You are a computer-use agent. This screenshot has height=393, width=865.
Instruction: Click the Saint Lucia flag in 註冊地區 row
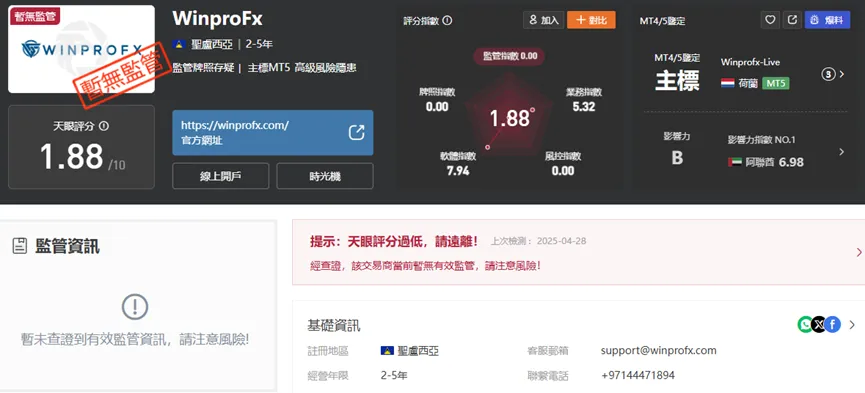[387, 350]
